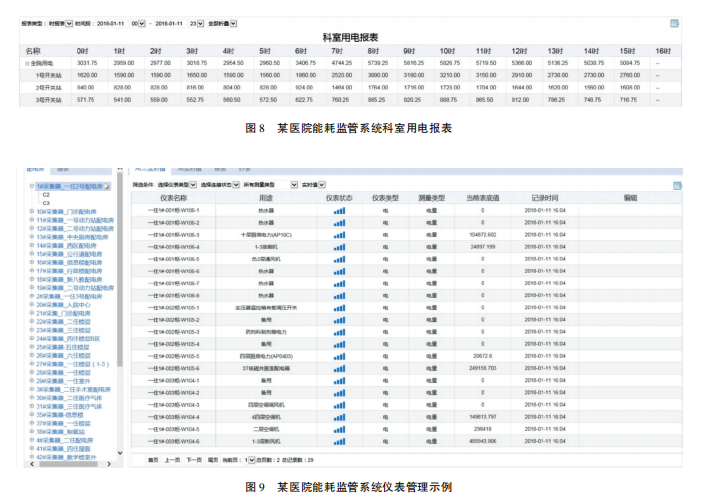This screenshot has width=708, height=498.
Task: Open the 当前页 page number dropdown
Action: (x=251, y=459)
